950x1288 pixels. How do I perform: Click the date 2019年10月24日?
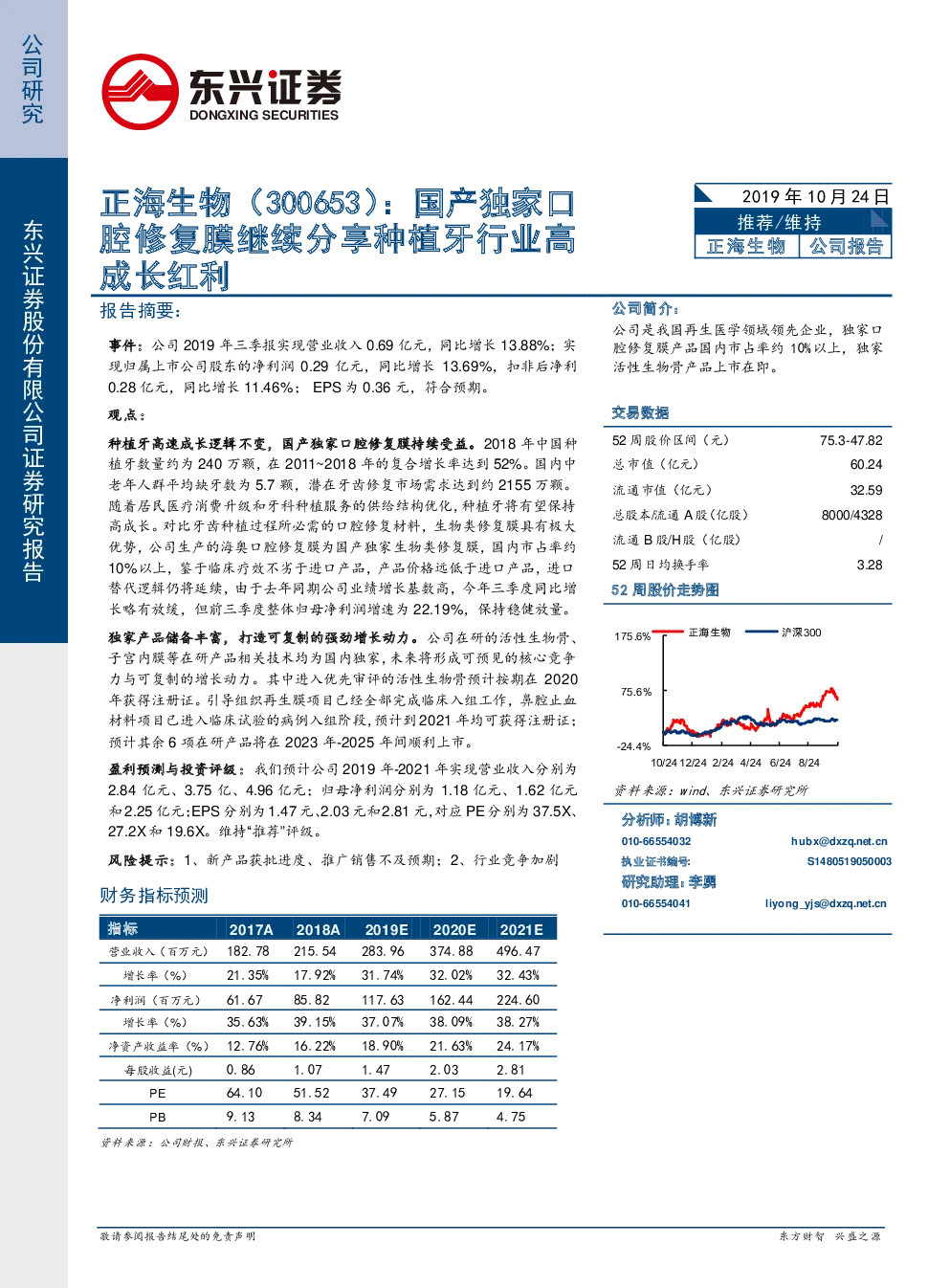pos(815,196)
